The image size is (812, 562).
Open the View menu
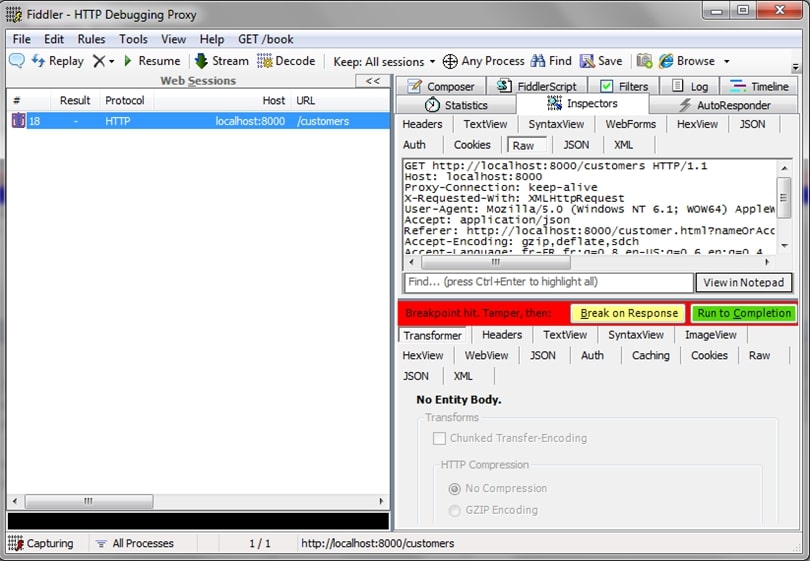[173, 39]
